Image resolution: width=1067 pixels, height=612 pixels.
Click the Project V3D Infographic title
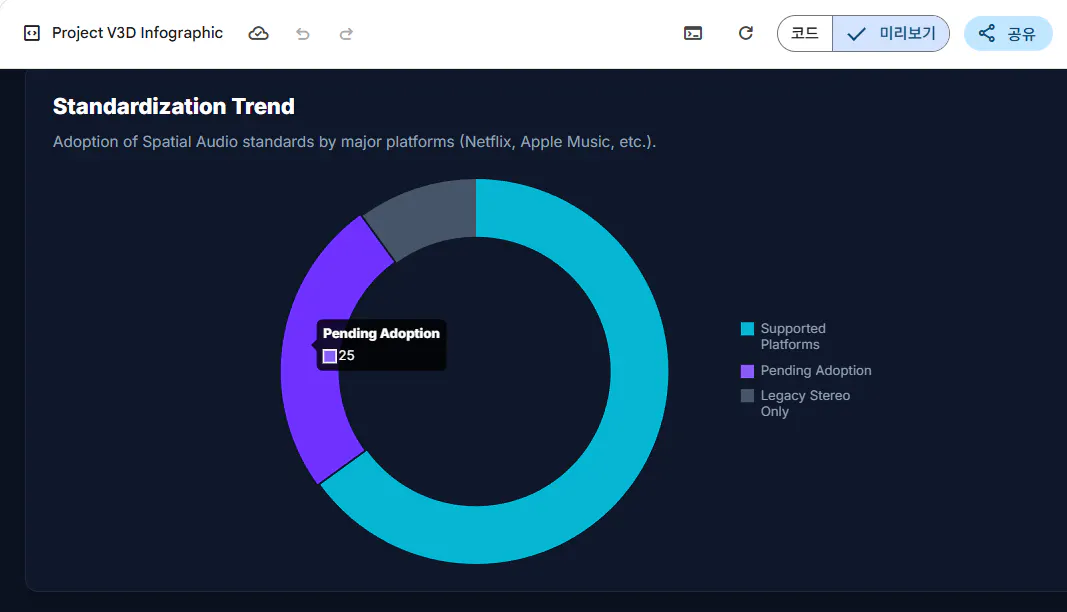(x=137, y=33)
